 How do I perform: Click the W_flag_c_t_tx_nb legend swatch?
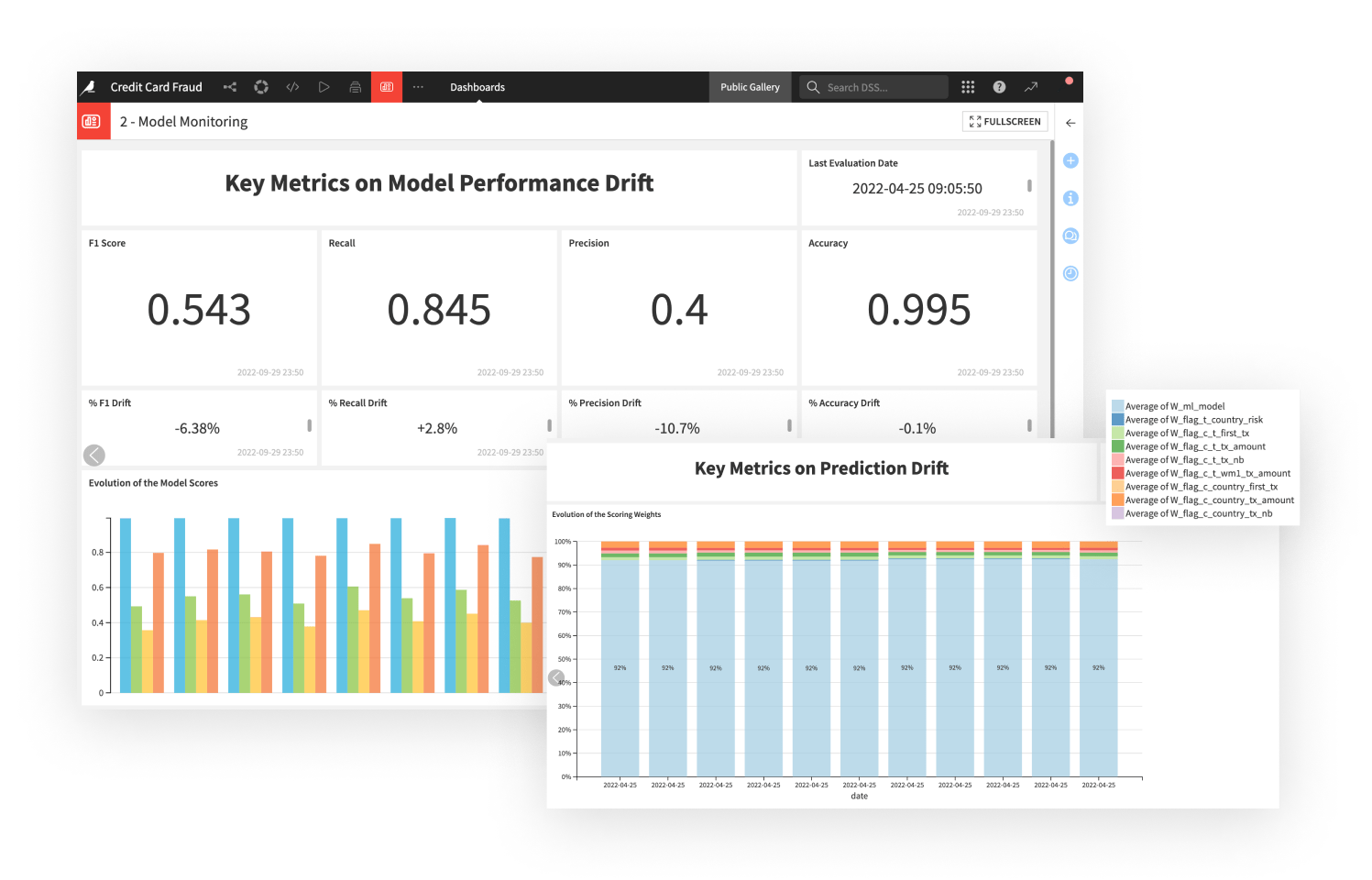pos(1117,460)
